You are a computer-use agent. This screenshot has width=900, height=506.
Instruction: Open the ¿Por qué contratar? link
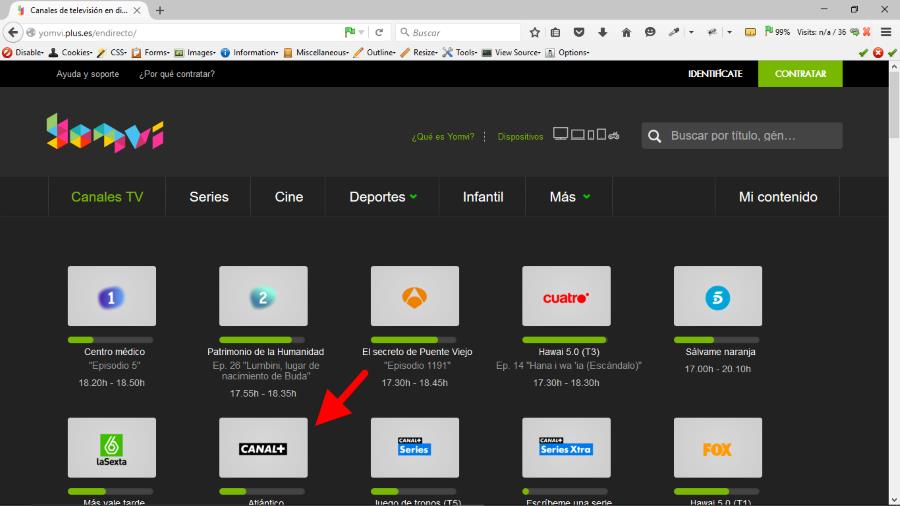pyautogui.click(x=177, y=74)
